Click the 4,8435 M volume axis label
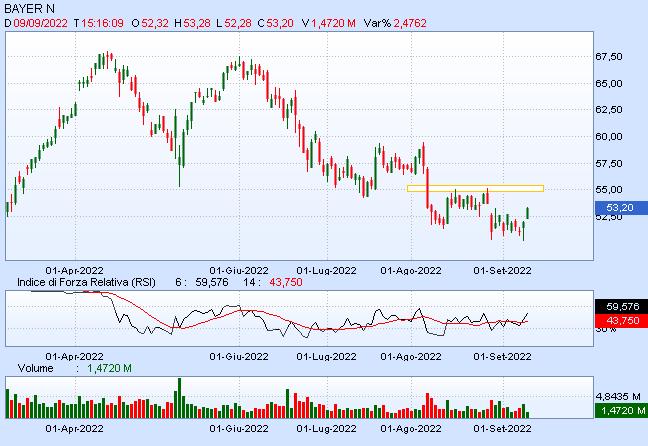This screenshot has width=648, height=446. tap(618, 397)
